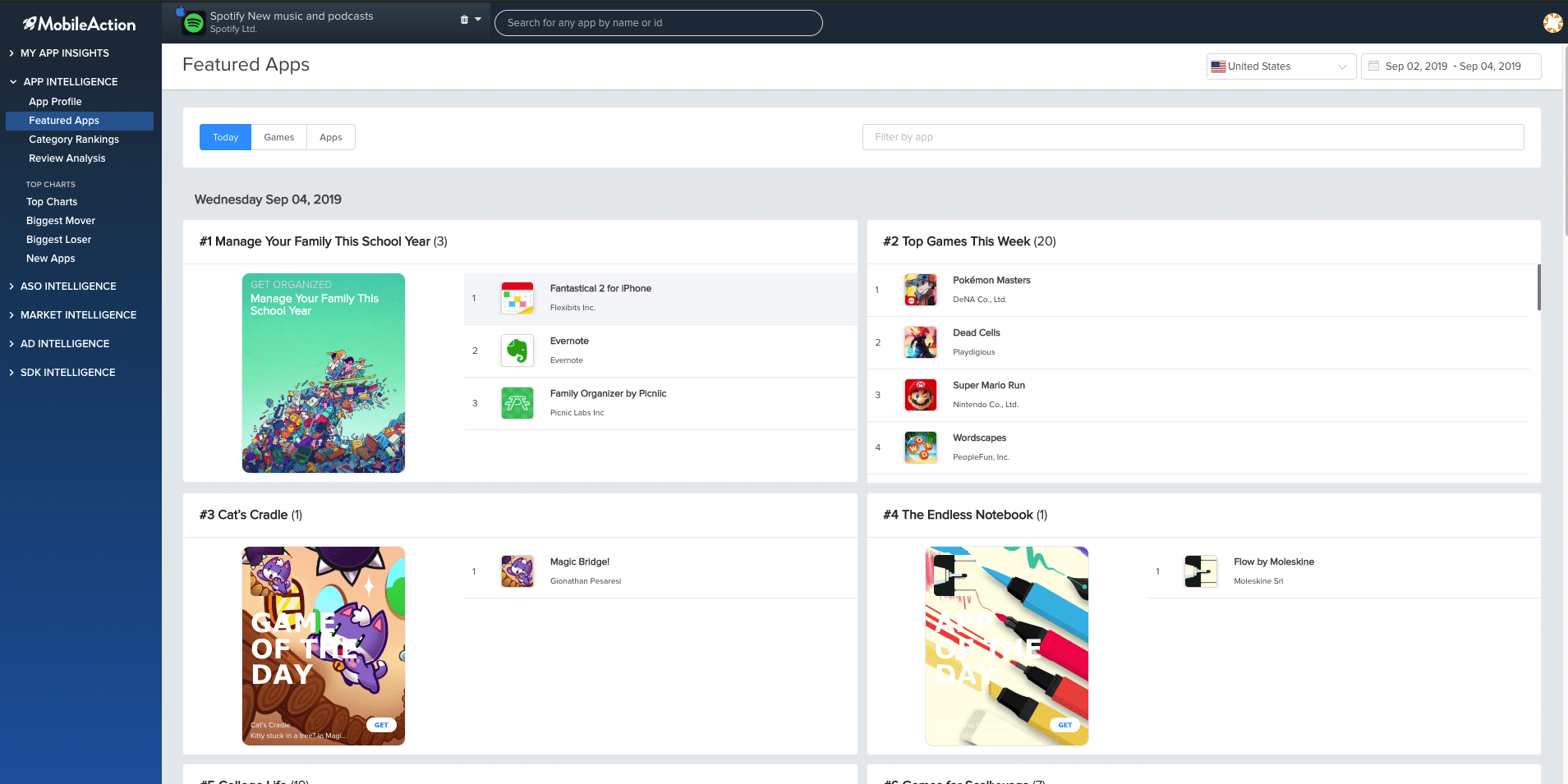Image resolution: width=1568 pixels, height=784 pixels.
Task: Delete the selected Spotify app with trash icon
Action: tap(464, 20)
